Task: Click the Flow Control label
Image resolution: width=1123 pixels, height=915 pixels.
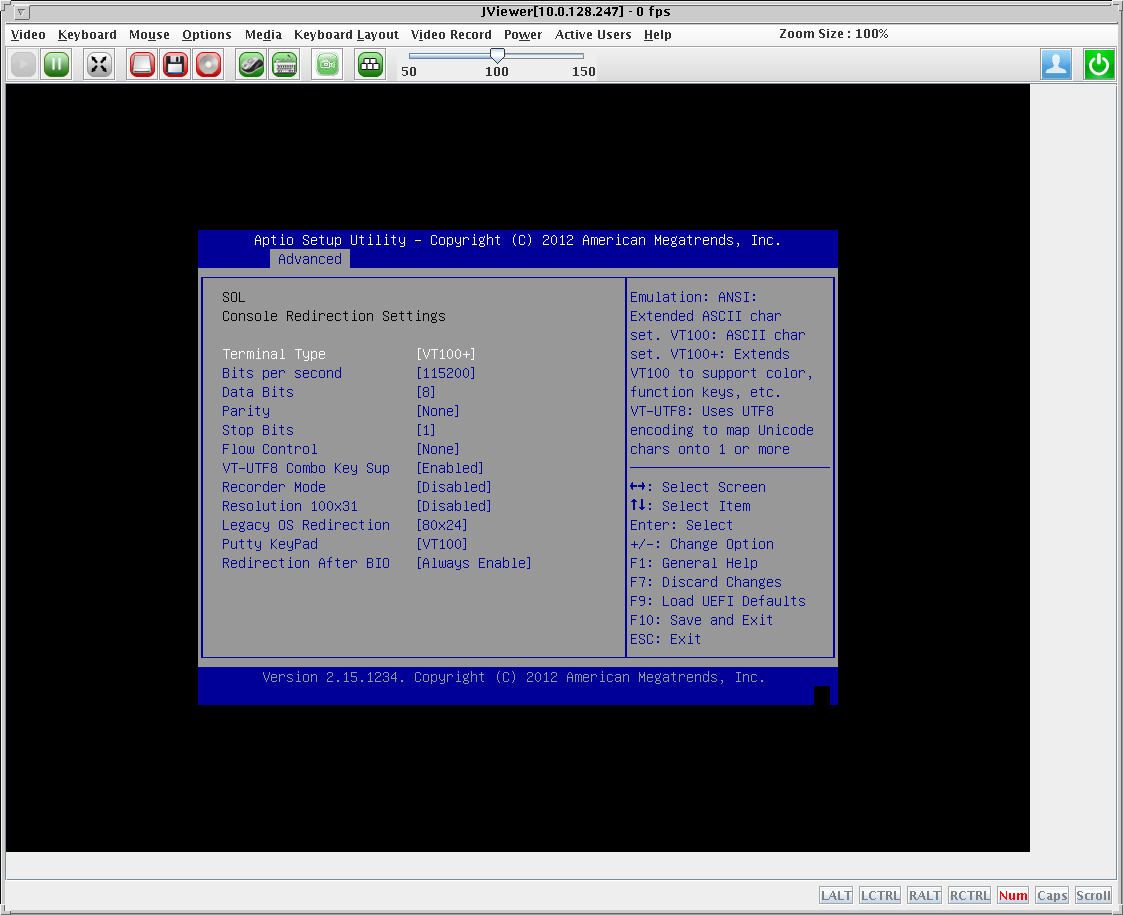Action: point(269,449)
